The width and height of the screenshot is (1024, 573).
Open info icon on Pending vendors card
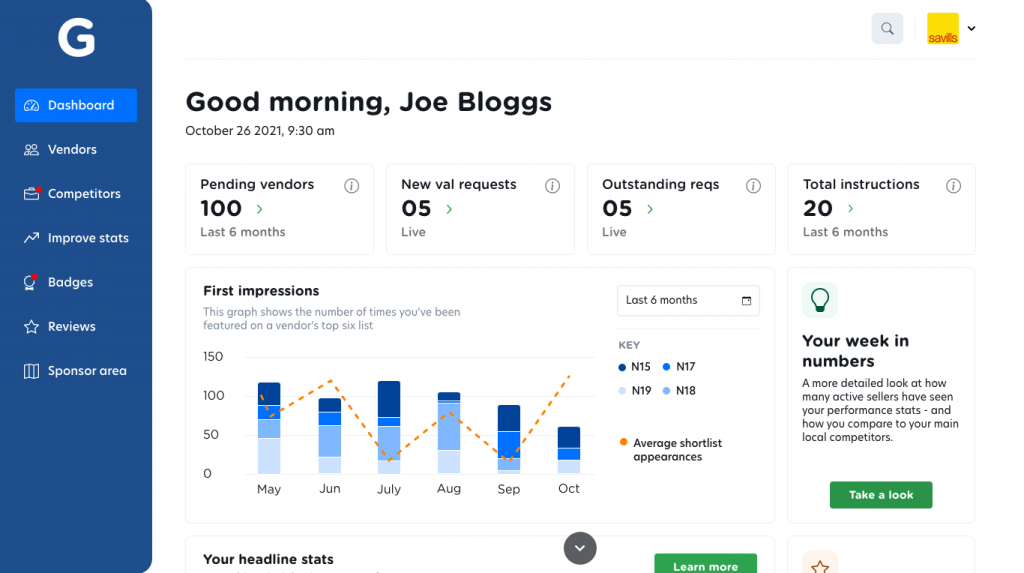(x=351, y=186)
